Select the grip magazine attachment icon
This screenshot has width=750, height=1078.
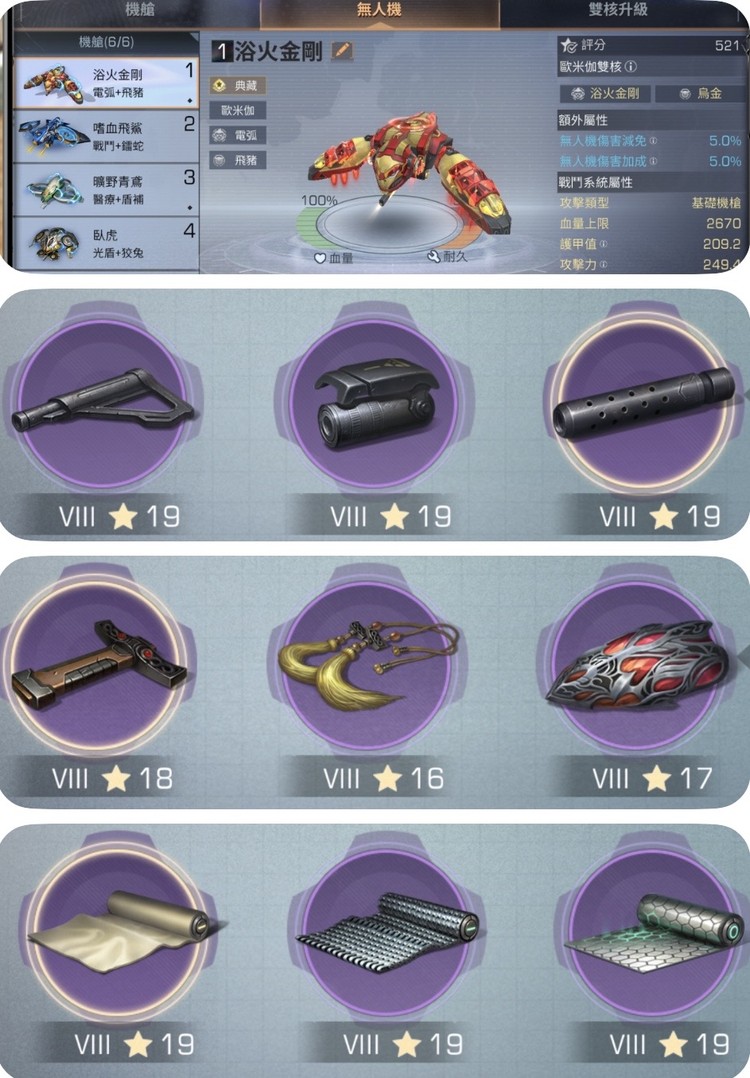(98, 666)
